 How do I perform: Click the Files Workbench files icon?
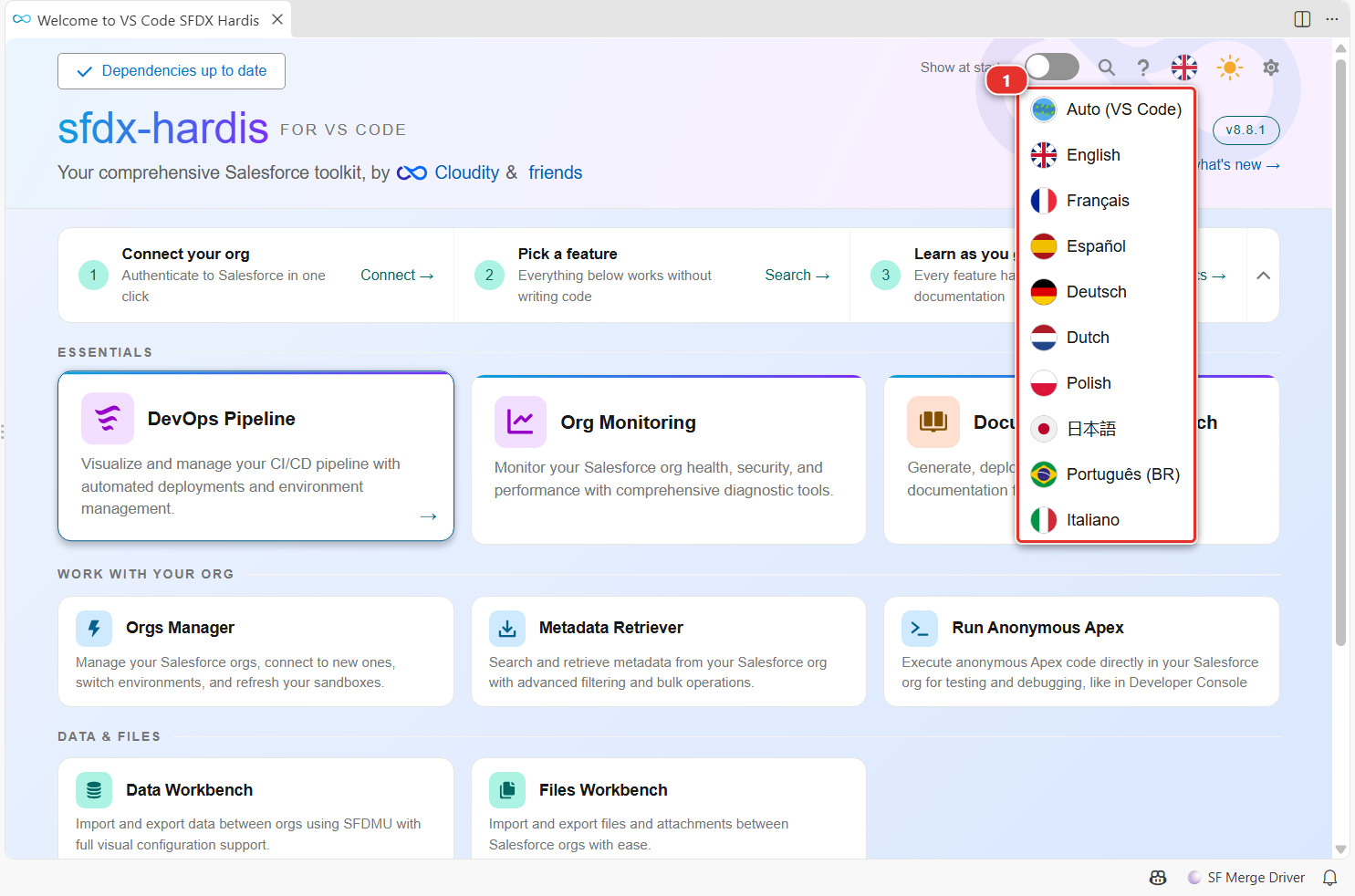pyautogui.click(x=507, y=790)
